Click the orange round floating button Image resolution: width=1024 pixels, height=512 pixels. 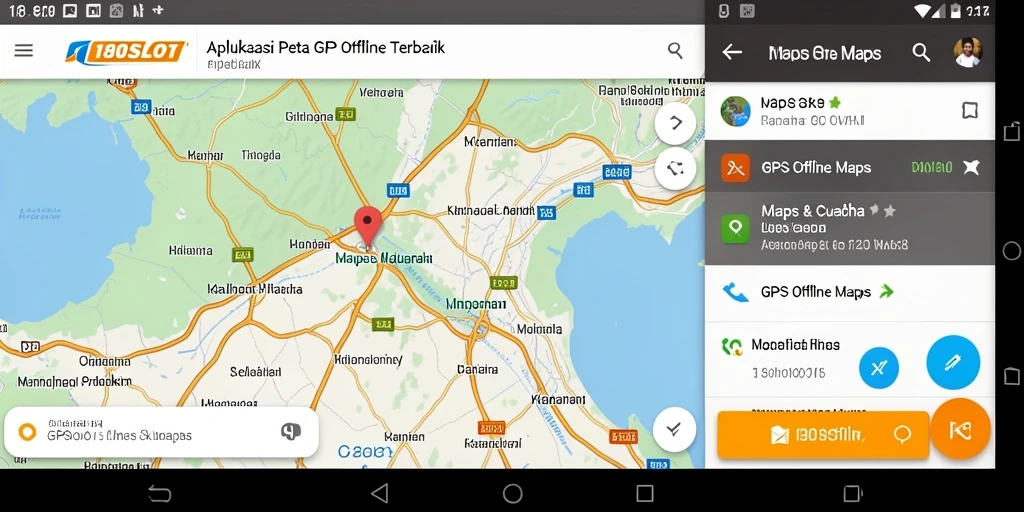pos(960,429)
